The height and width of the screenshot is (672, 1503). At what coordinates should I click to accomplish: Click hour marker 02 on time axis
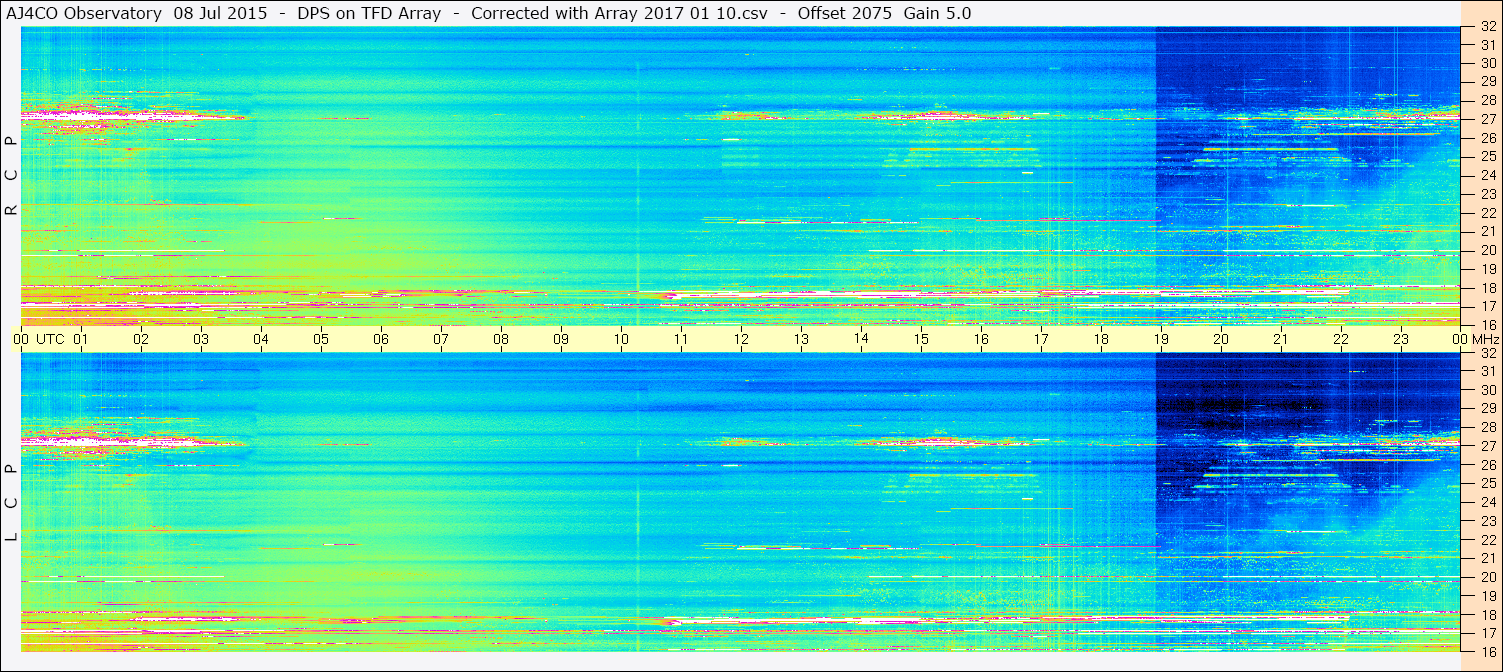point(141,339)
